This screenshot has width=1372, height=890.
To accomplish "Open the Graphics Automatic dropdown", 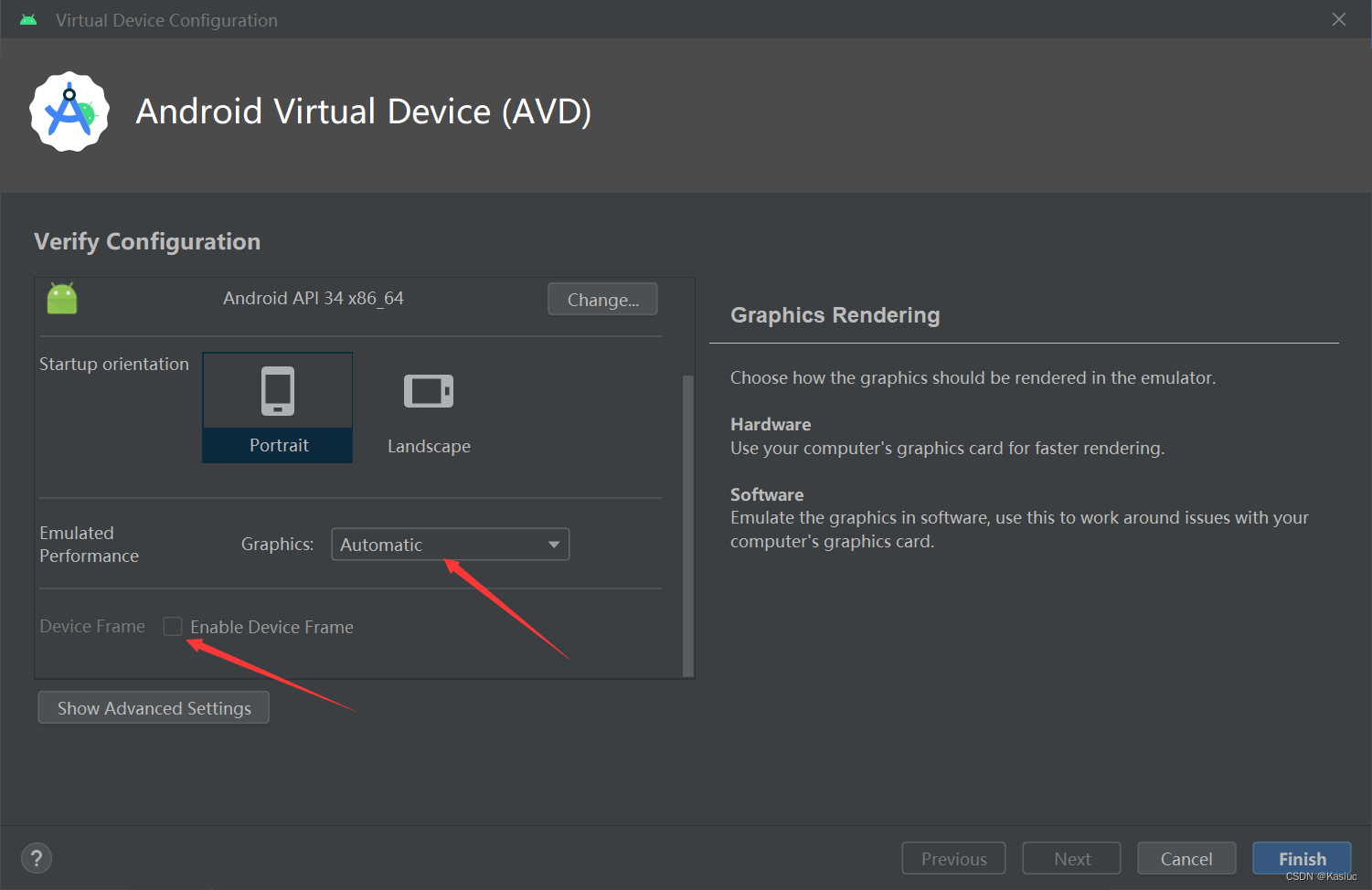I will pos(450,545).
